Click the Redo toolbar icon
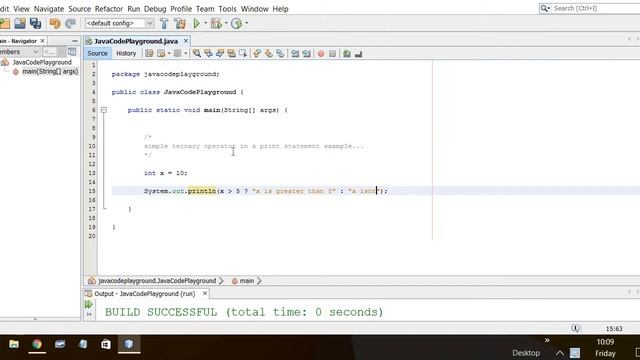640x360 pixels. click(x=70, y=23)
